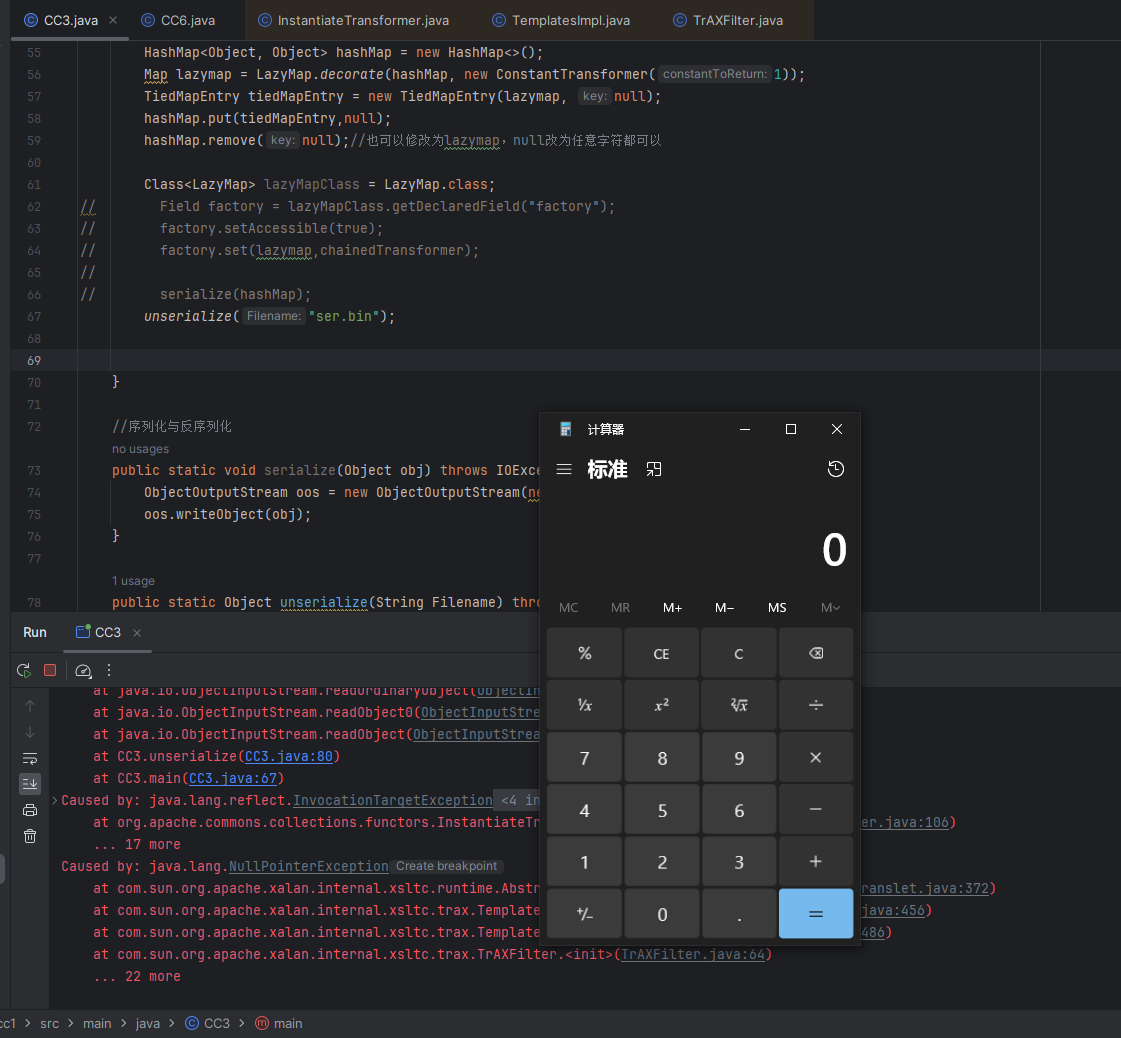Open the TrAXFilter.java tab
1121x1038 pixels.
click(x=729, y=20)
